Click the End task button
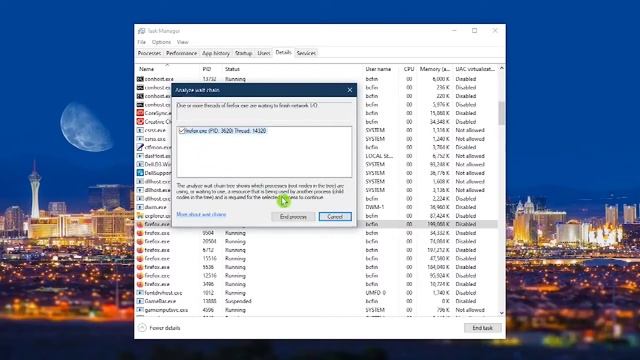This screenshot has height=360, width=640. pos(482,328)
